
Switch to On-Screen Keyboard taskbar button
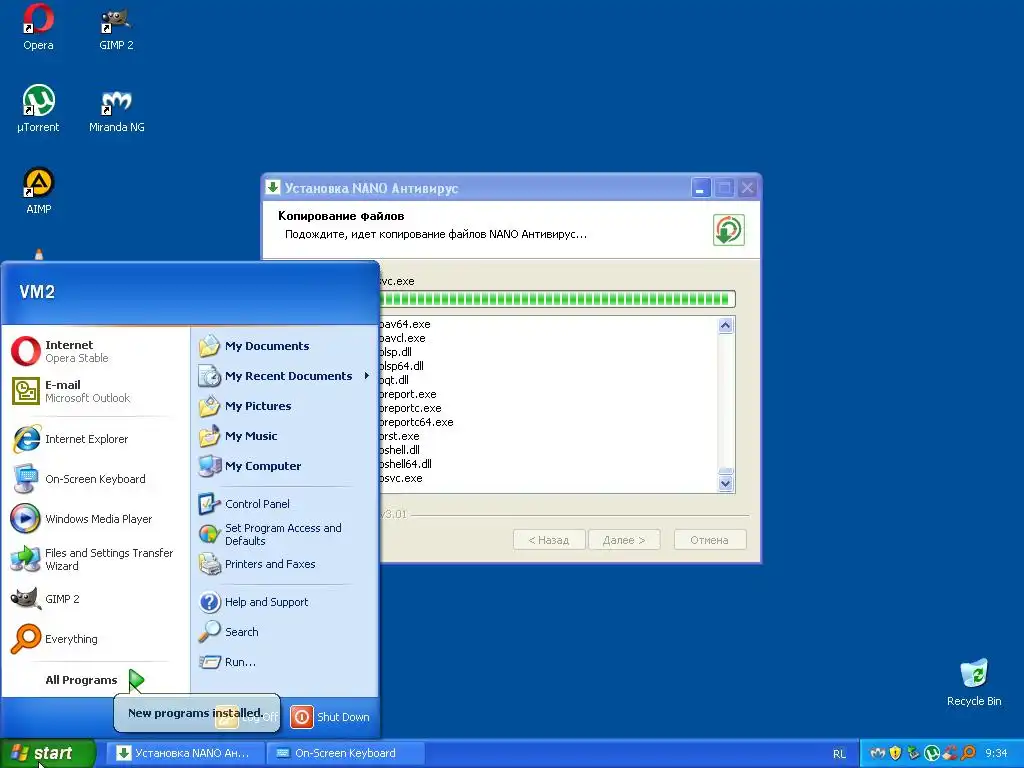click(345, 753)
